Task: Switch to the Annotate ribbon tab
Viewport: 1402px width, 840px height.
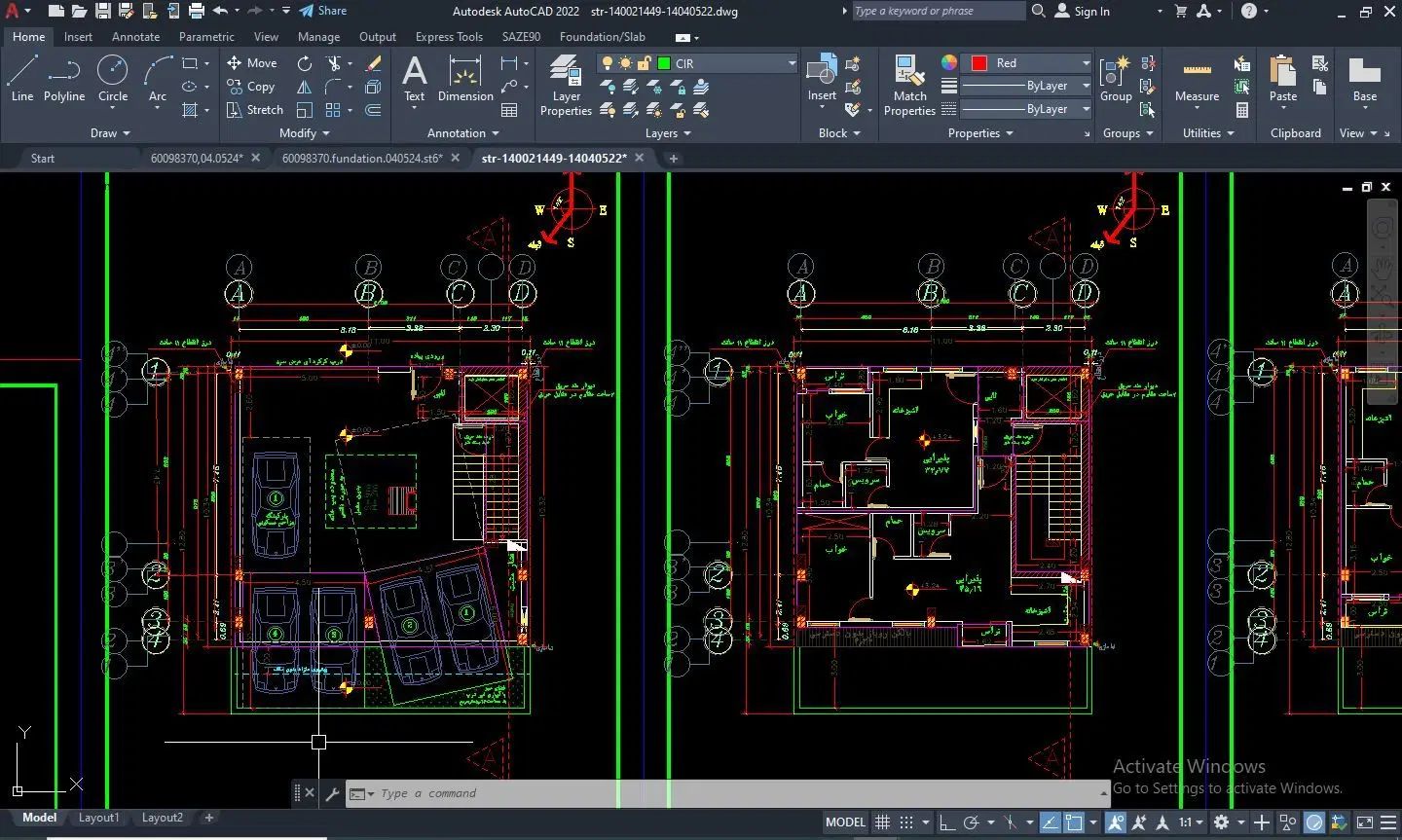Action: pyautogui.click(x=135, y=37)
